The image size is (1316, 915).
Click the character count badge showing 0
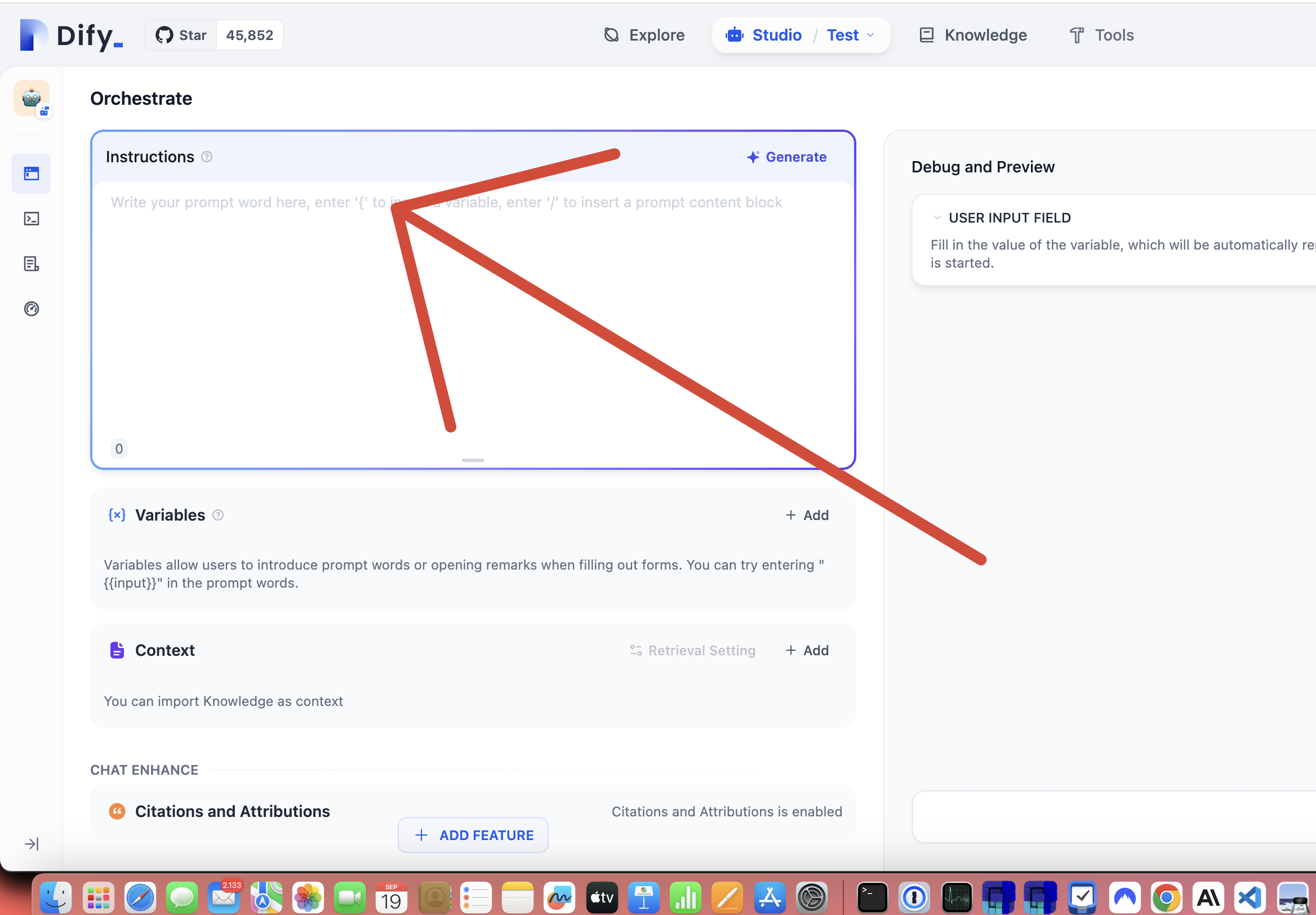point(119,448)
